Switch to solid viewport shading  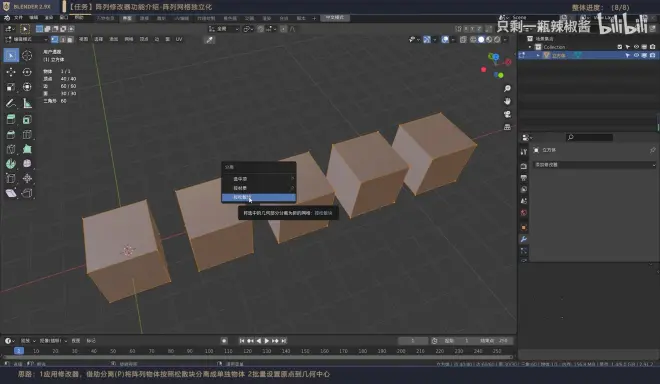(481, 40)
